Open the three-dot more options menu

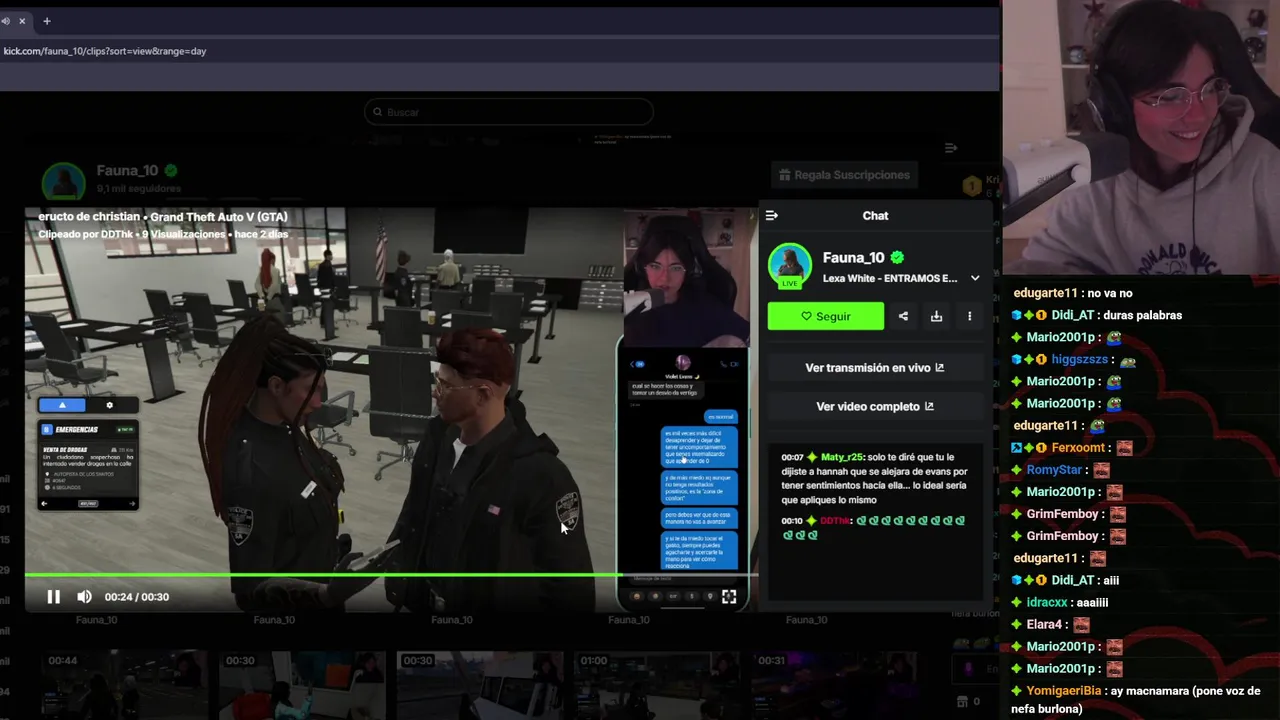tap(969, 316)
